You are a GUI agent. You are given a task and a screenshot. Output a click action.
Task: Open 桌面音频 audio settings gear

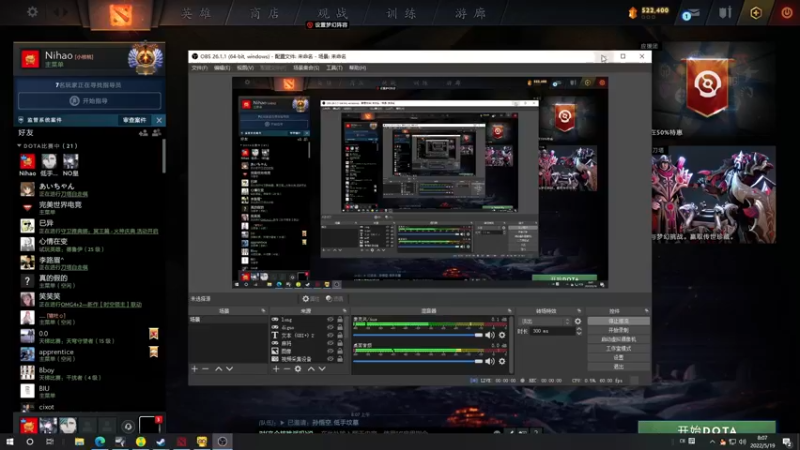[502, 361]
